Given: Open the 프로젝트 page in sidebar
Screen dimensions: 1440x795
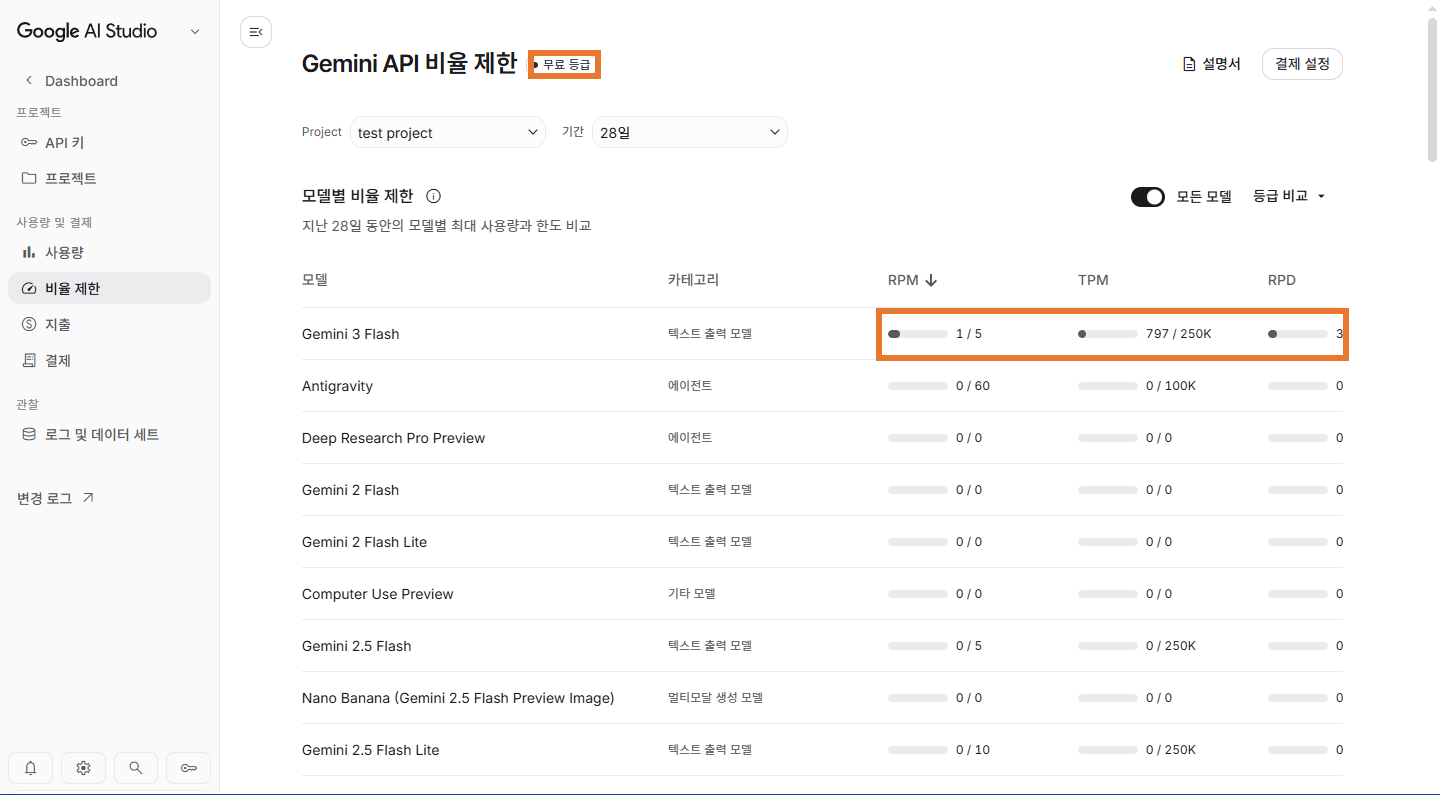Looking at the screenshot, I should (x=109, y=178).
